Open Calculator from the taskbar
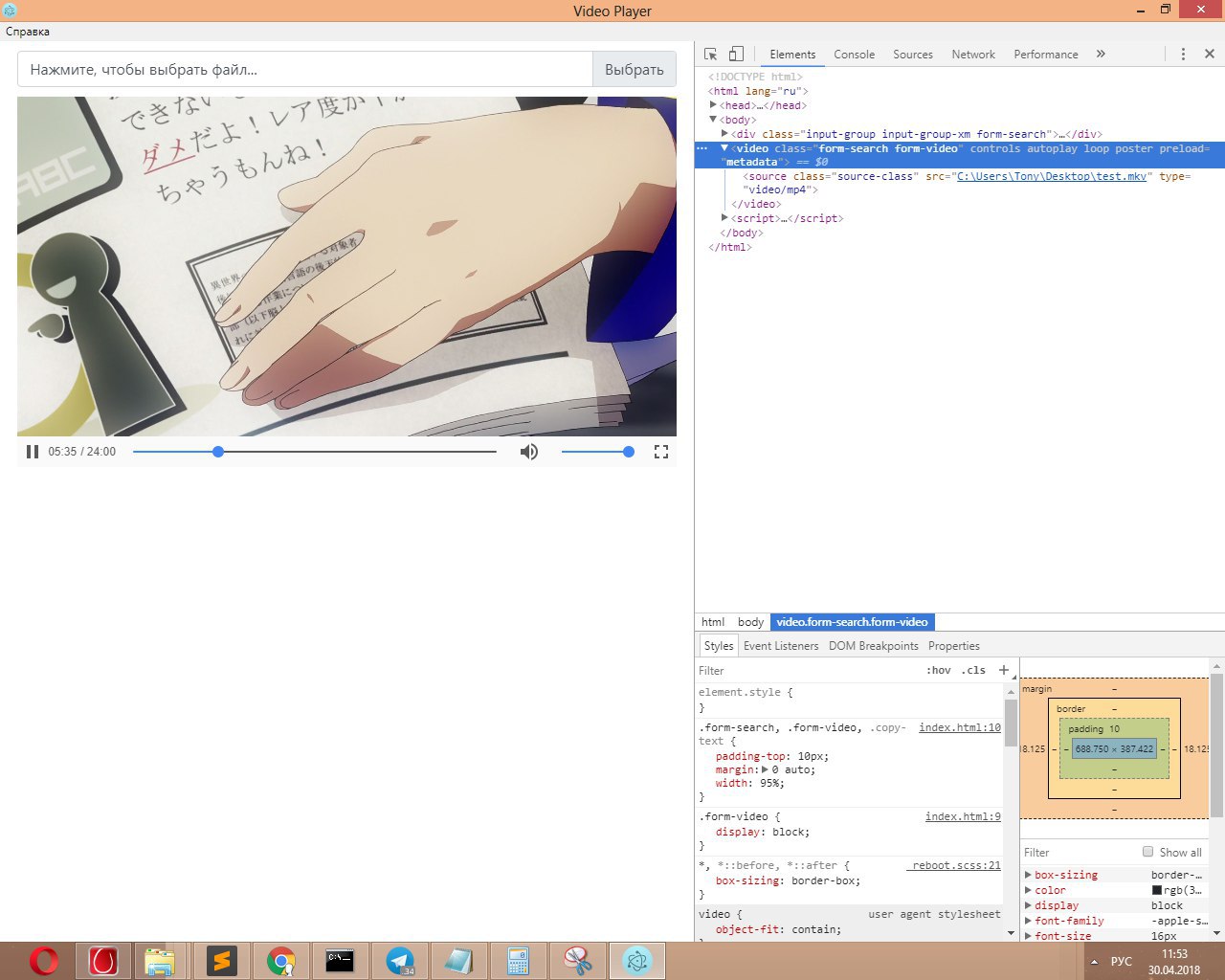The height and width of the screenshot is (980, 1225). click(x=518, y=961)
